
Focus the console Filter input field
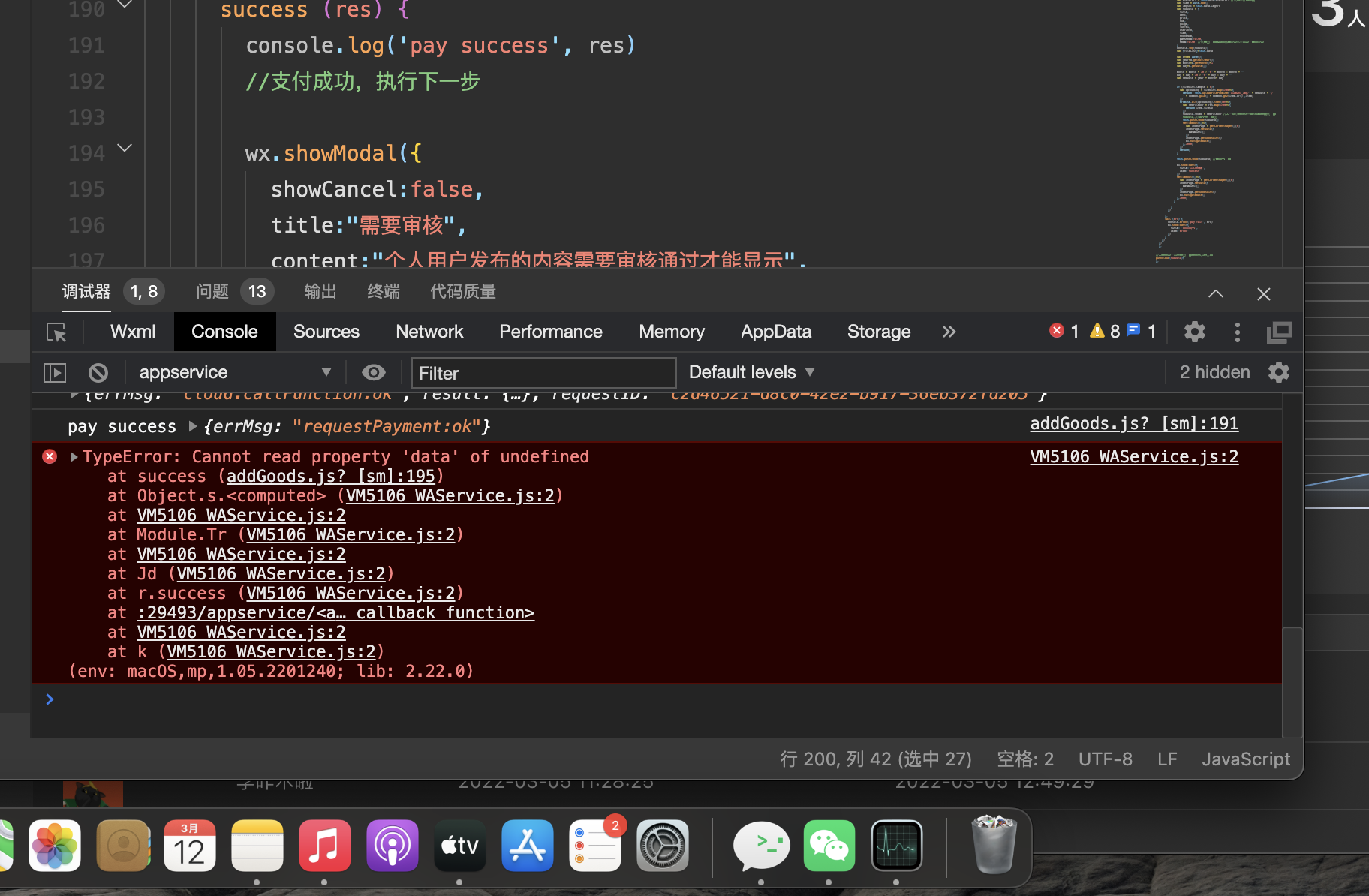(x=543, y=373)
